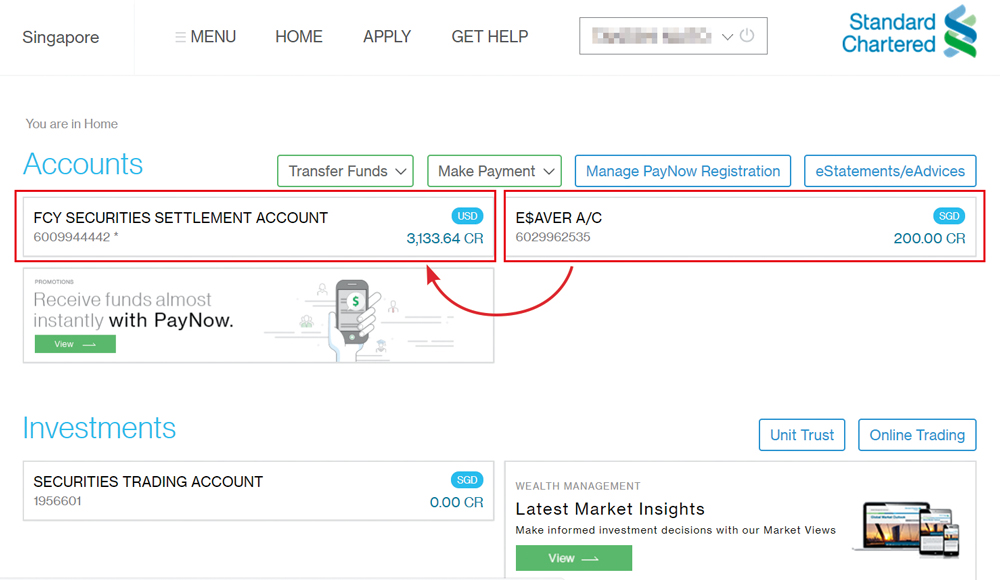Screen dimensions: 1000x580
Task: Click the hamburger MENU icon
Action: [x=180, y=37]
